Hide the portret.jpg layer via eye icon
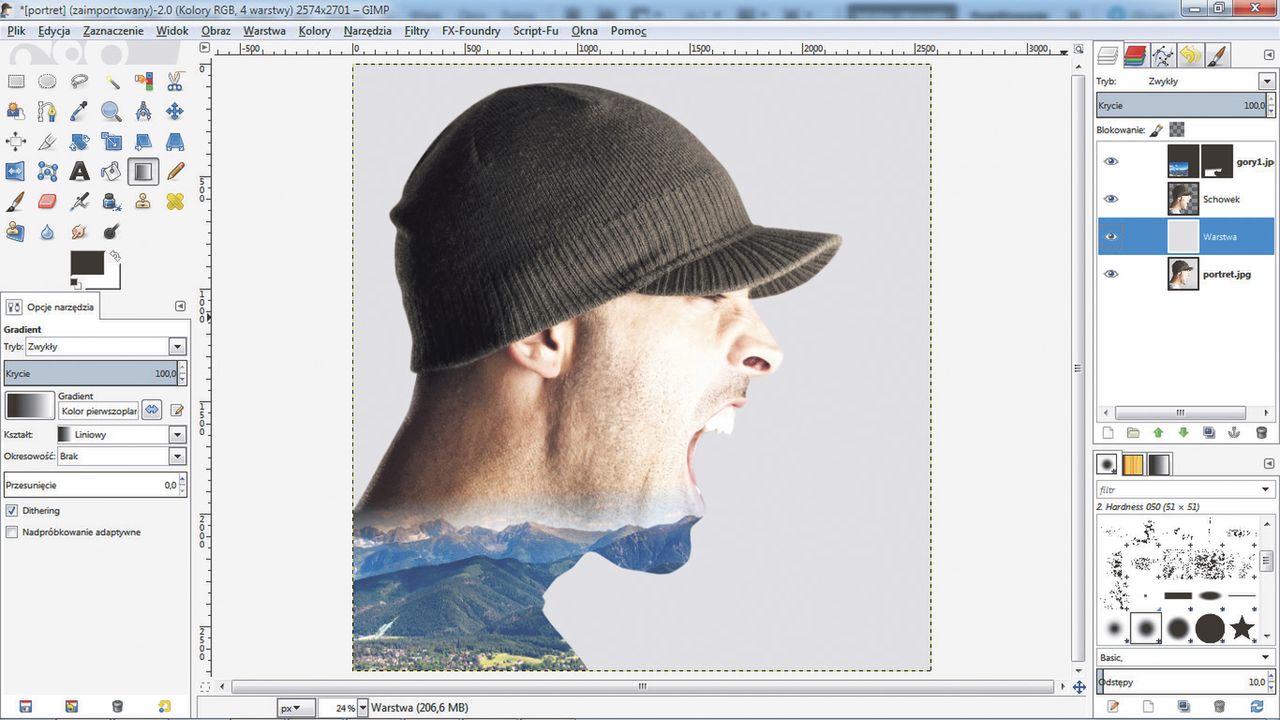This screenshot has width=1280, height=720. (1111, 274)
